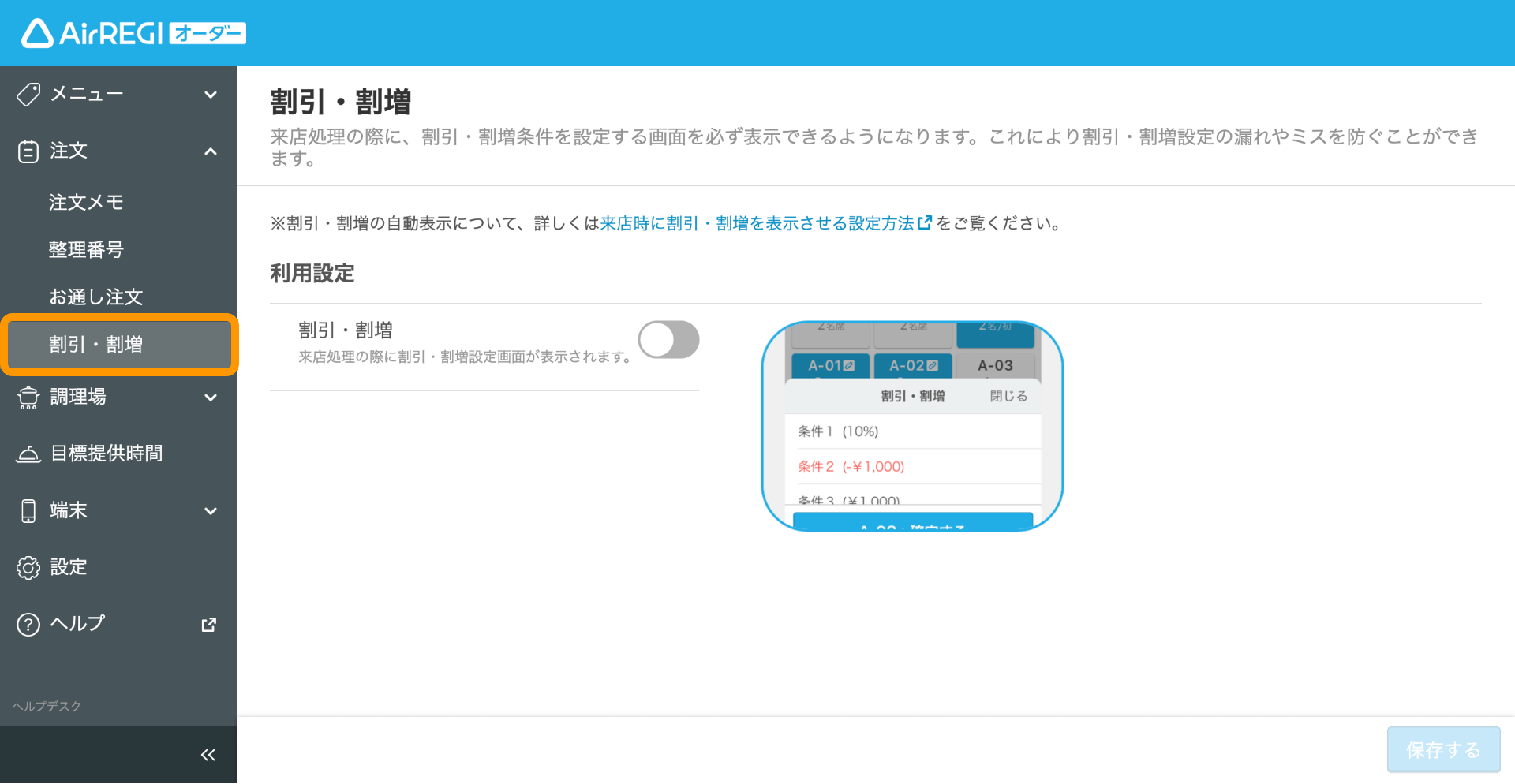1515x784 pixels.
Task: Click the cloche icon beside 目標提供時間
Action: pos(28,454)
